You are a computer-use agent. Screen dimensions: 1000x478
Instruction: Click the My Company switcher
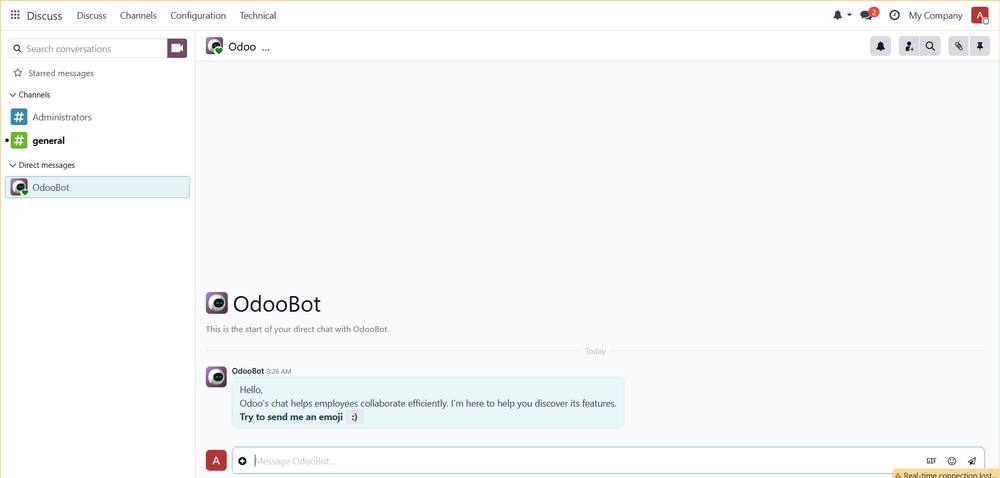[935, 15]
